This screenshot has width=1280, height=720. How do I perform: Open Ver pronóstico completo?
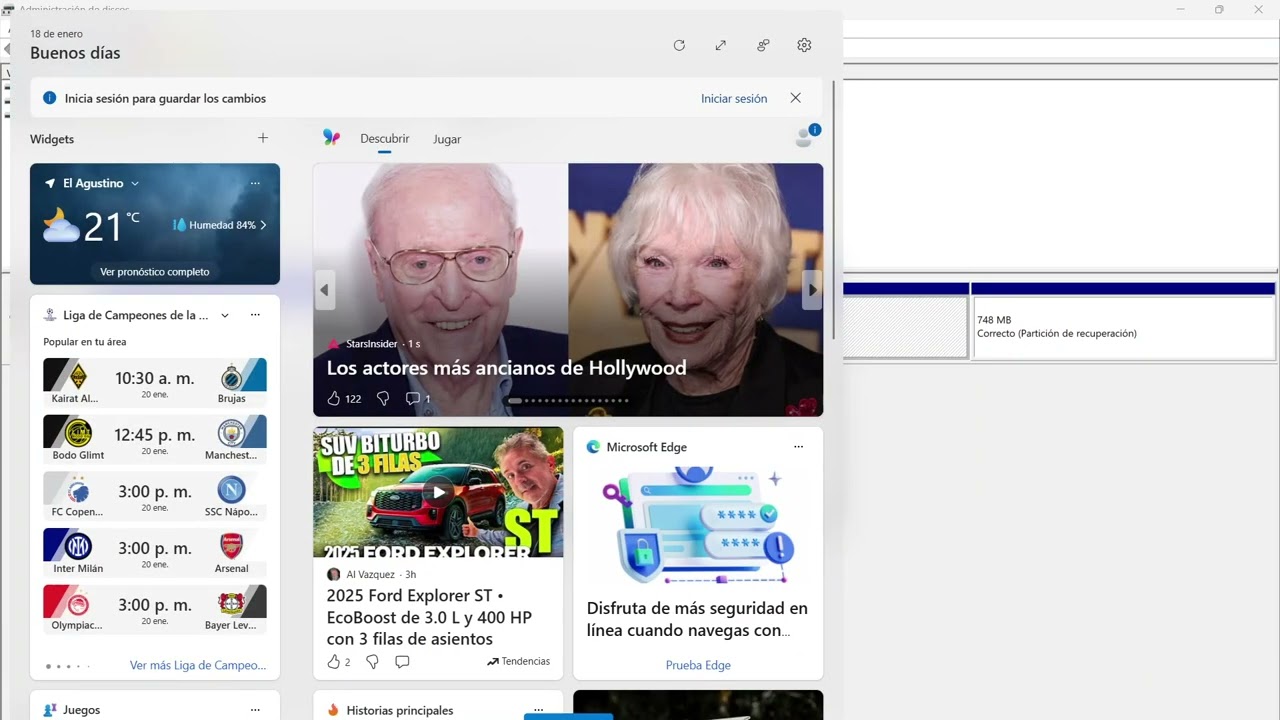coord(155,271)
